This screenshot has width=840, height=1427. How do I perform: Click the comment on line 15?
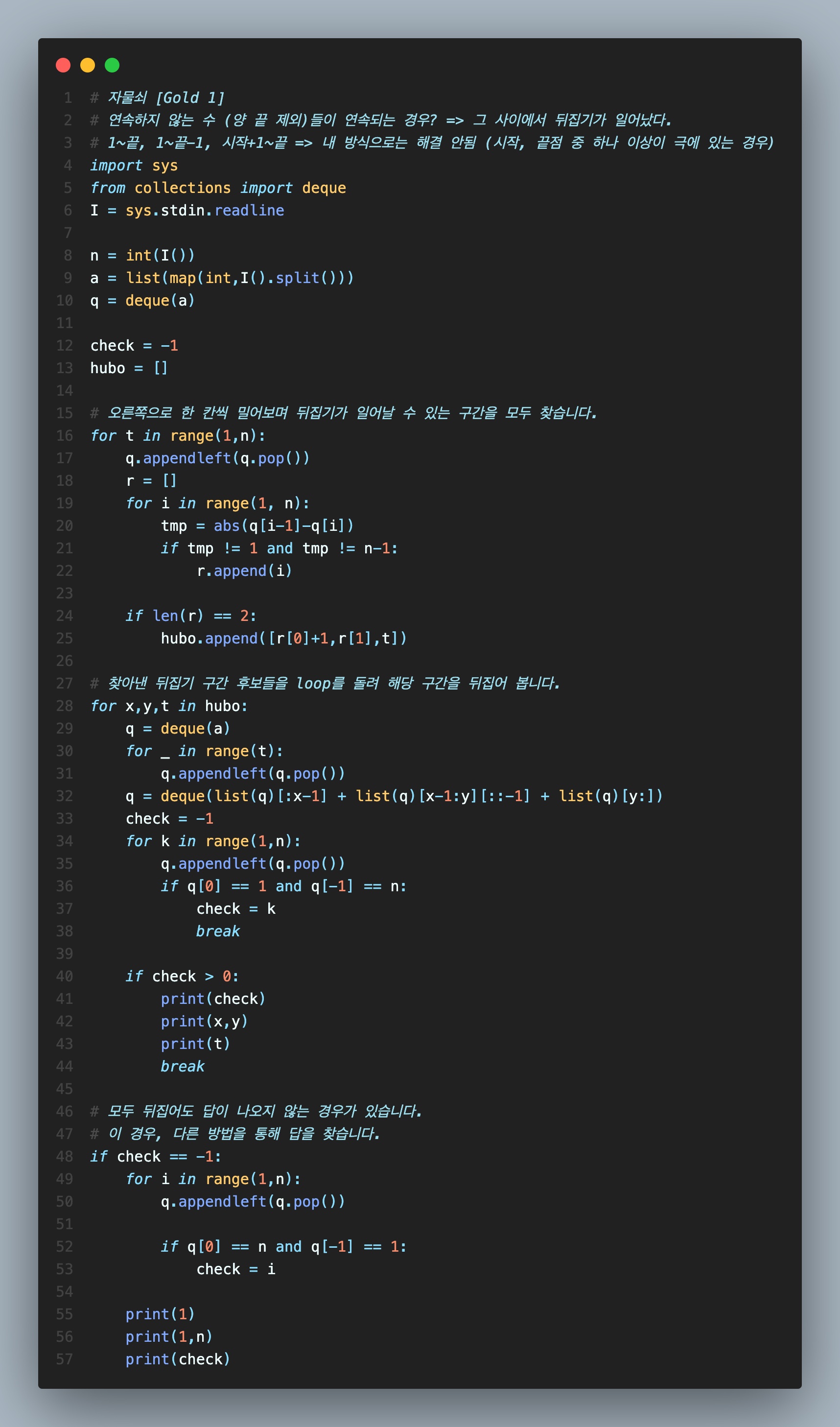tap(344, 413)
